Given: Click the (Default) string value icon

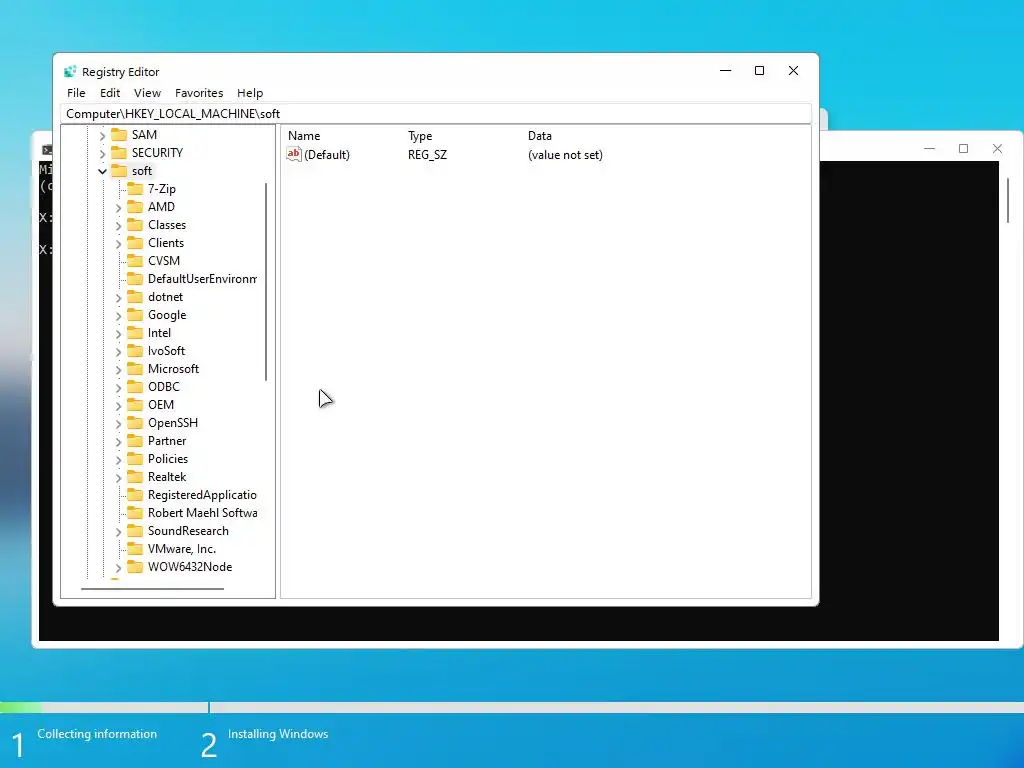Looking at the screenshot, I should (x=294, y=154).
